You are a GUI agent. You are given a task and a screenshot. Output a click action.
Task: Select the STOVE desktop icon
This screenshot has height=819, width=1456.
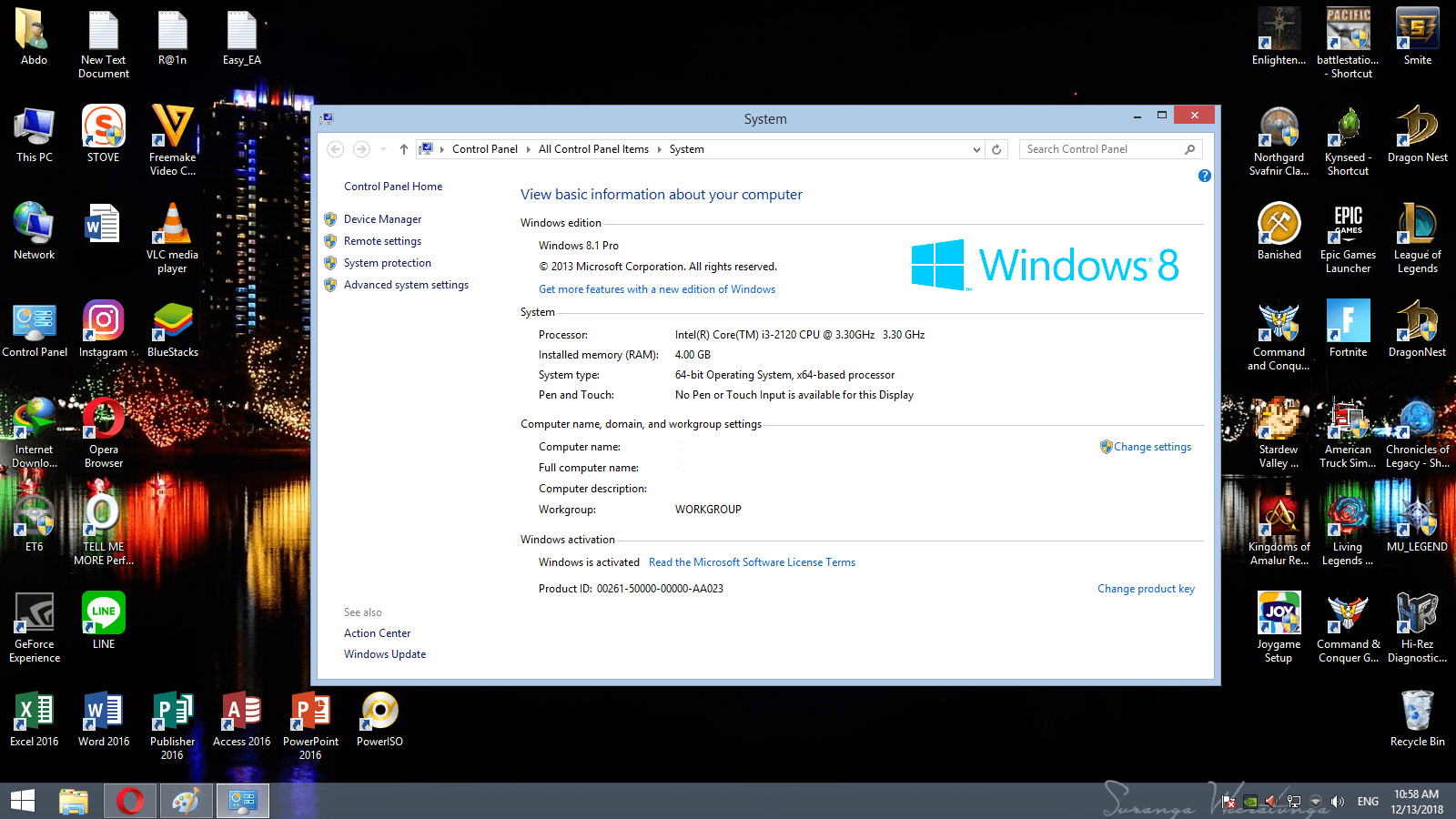tap(104, 135)
